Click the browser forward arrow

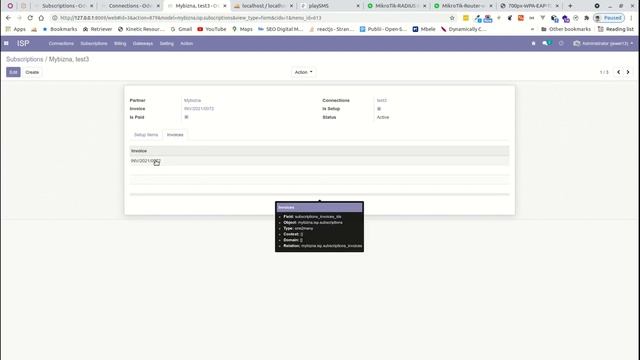pos(19,18)
